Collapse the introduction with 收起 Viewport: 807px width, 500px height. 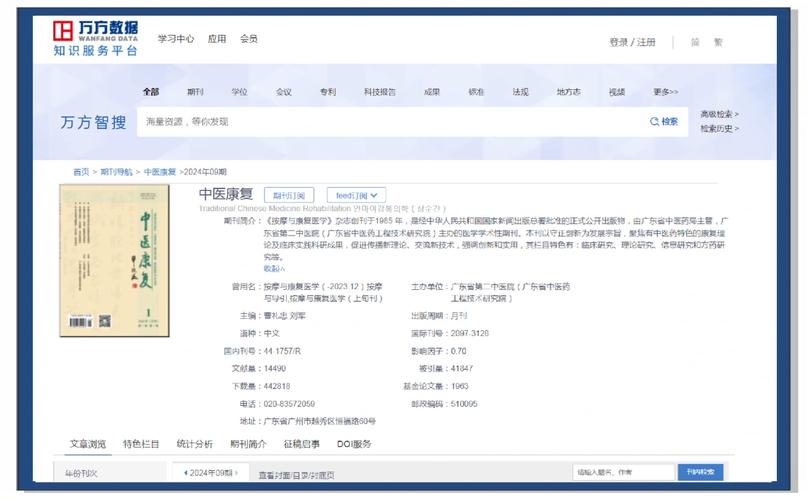(x=274, y=269)
